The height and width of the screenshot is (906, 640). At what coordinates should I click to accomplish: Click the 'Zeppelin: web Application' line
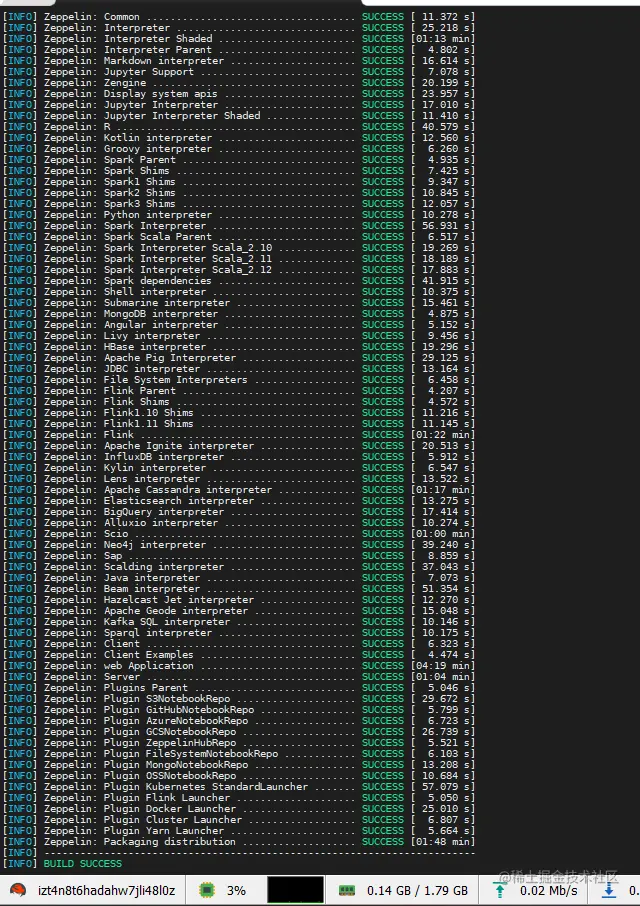click(239, 666)
